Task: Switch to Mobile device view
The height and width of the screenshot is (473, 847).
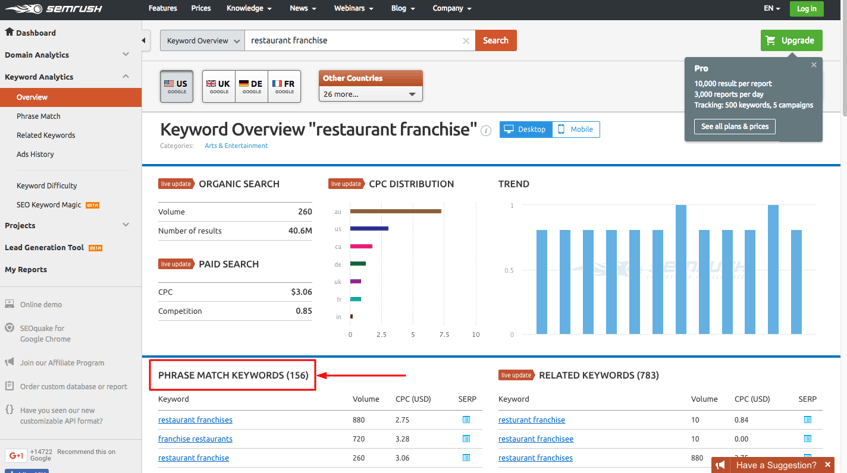Action: [x=575, y=129]
